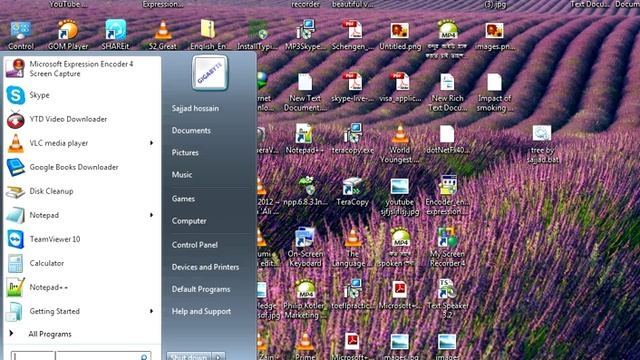This screenshot has width=640, height=360.
Task: Open Music library
Action: click(182, 175)
